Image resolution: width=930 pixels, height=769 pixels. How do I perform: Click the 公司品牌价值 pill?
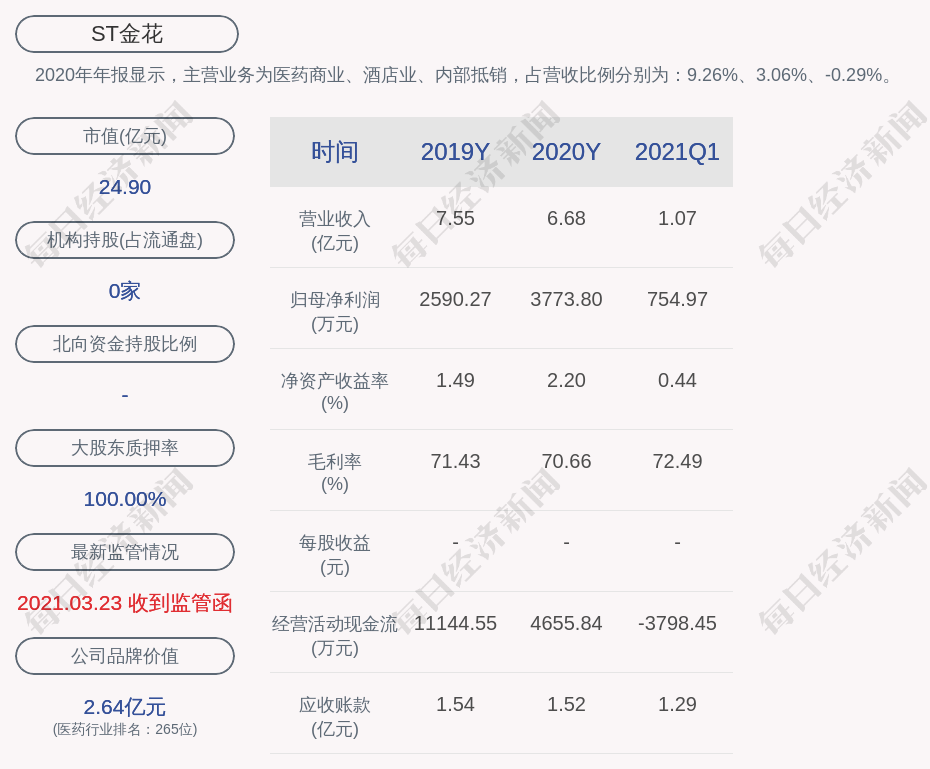(125, 656)
